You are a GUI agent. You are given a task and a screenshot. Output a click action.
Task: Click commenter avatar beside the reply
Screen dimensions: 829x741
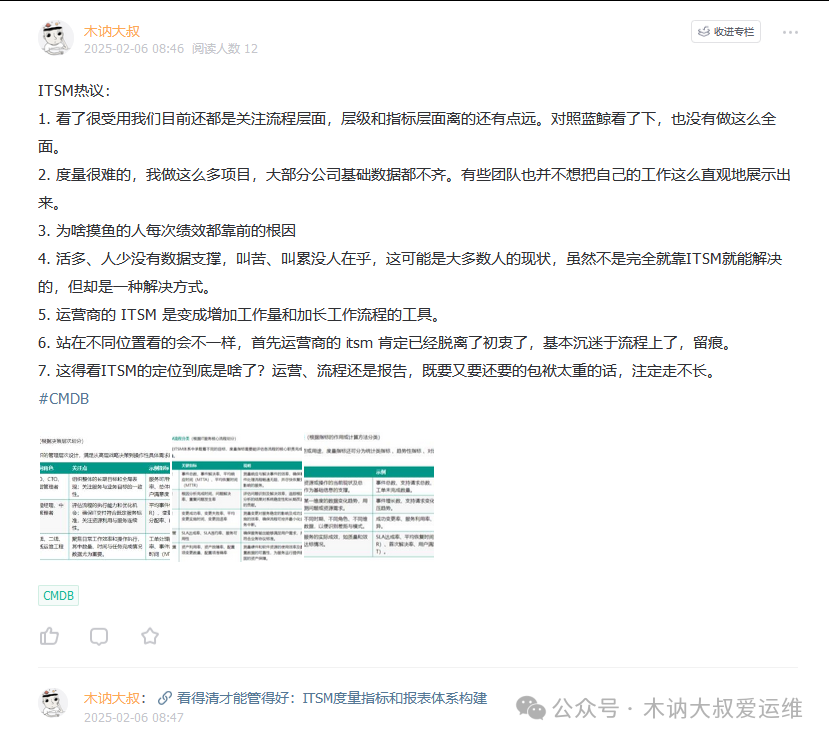pos(56,703)
